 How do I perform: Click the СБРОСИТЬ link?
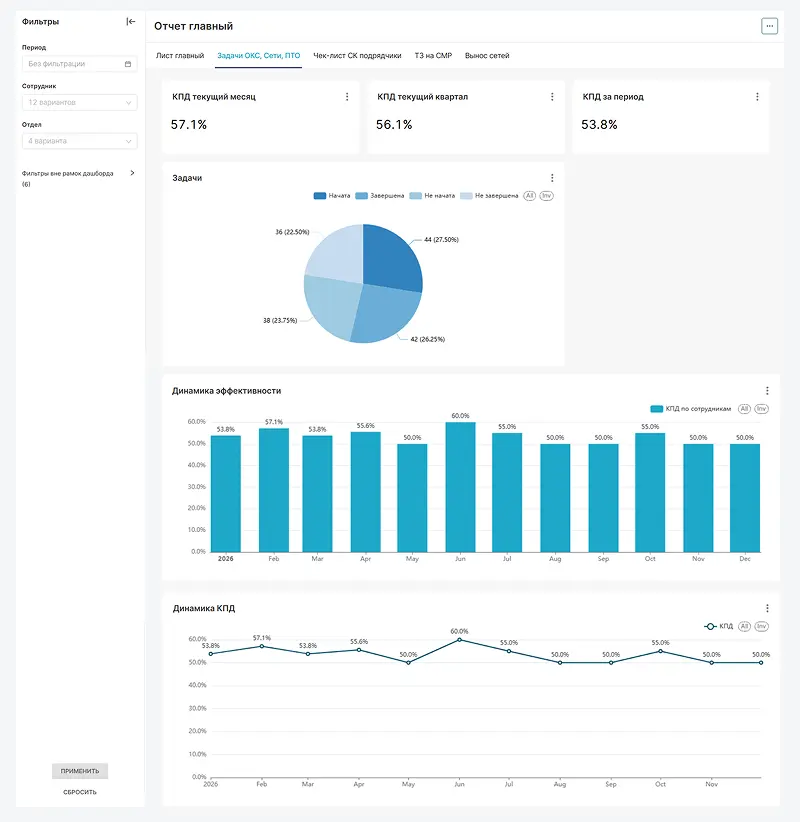(80, 792)
